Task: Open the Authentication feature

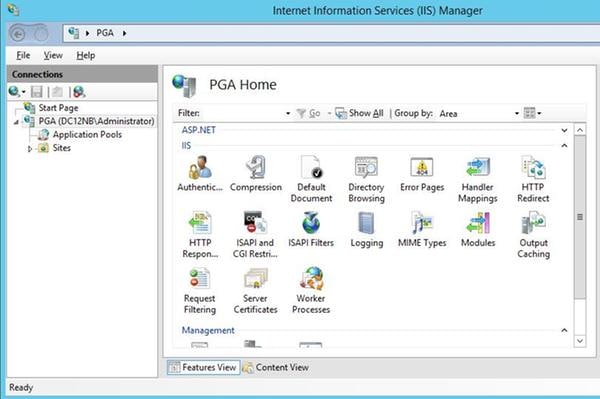Action: pyautogui.click(x=200, y=174)
